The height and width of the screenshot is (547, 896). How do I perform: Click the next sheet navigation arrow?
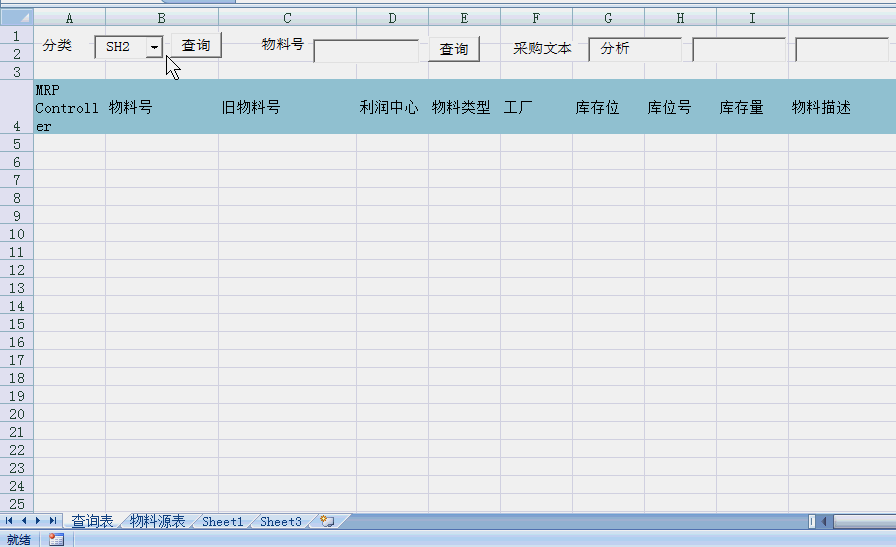tap(38, 521)
